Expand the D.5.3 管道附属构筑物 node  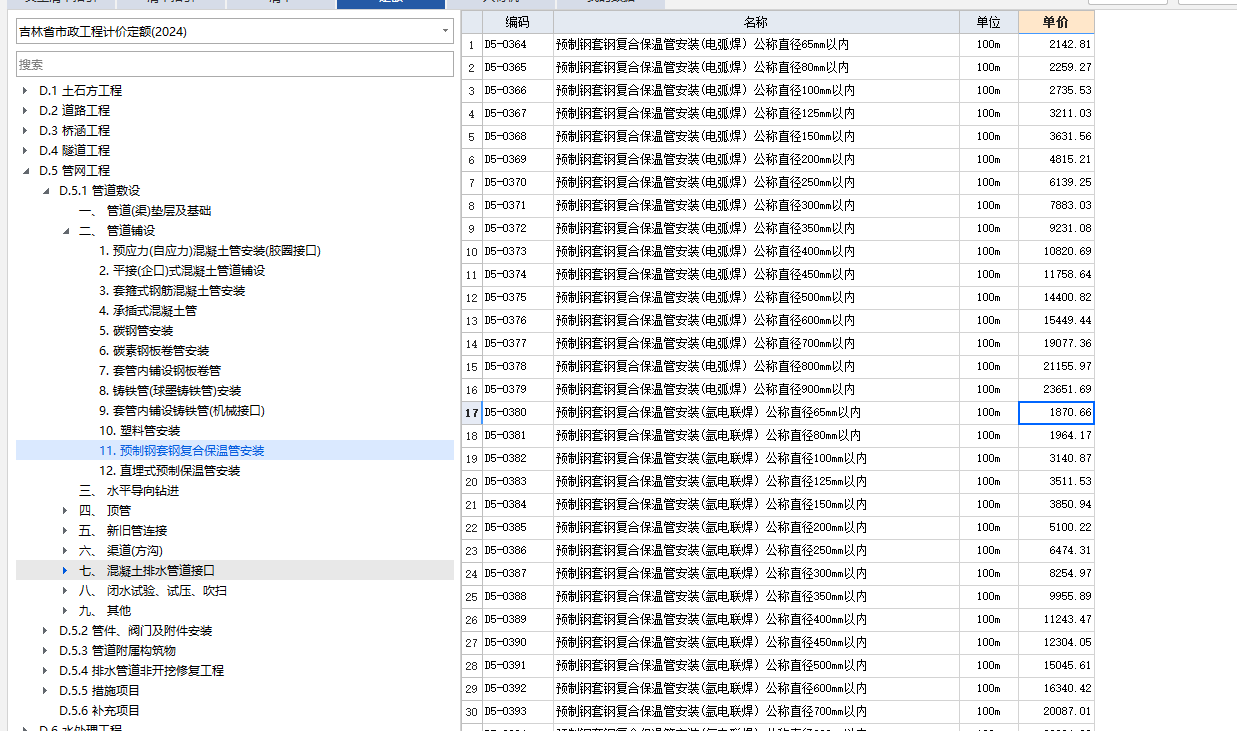[45, 651]
